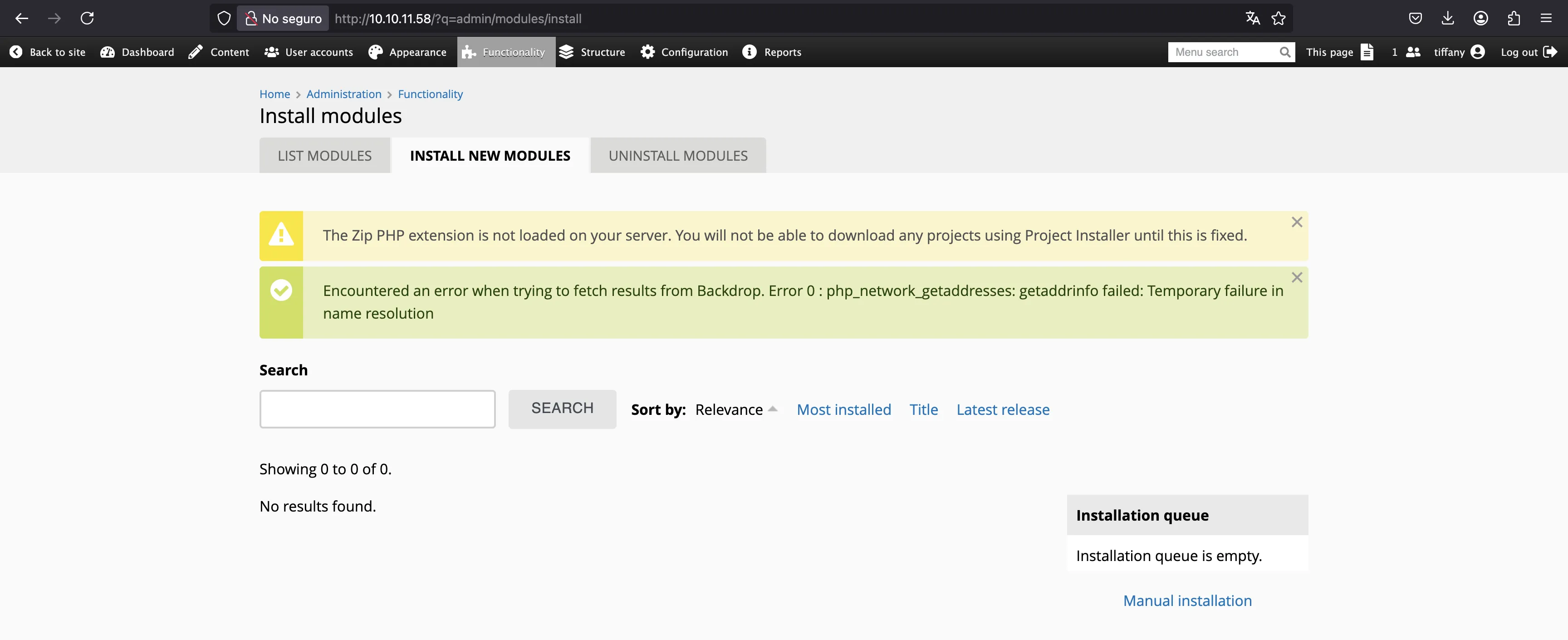Sort results by Latest release

pyautogui.click(x=1003, y=410)
